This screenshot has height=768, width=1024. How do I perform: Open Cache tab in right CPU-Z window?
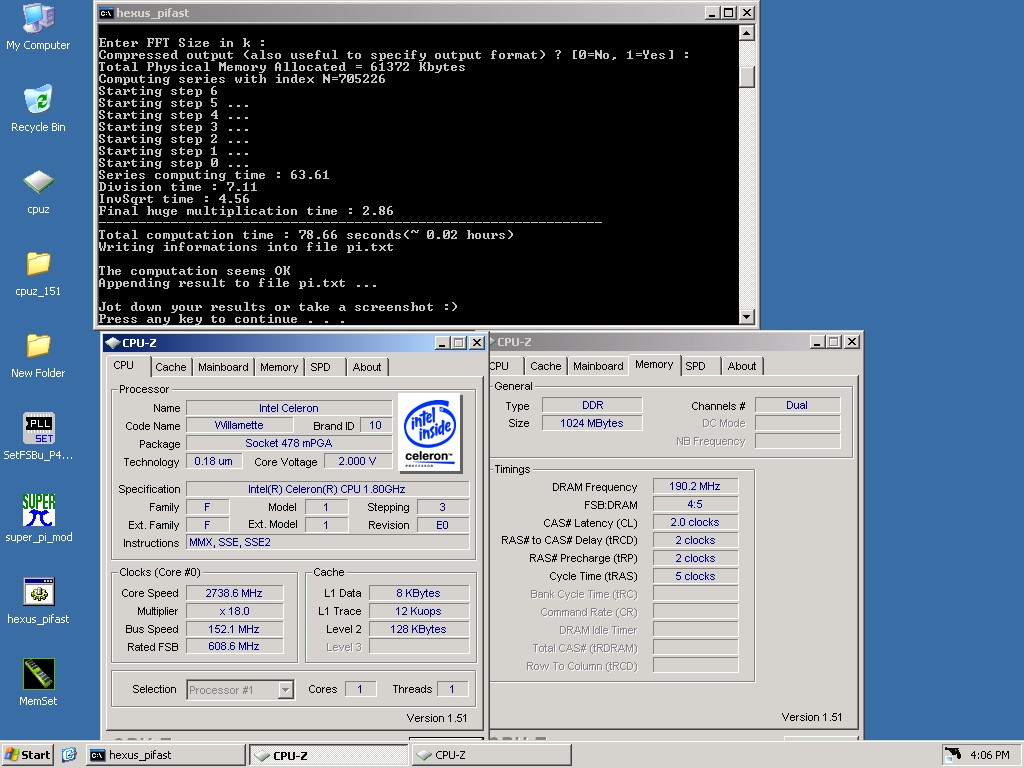point(545,366)
